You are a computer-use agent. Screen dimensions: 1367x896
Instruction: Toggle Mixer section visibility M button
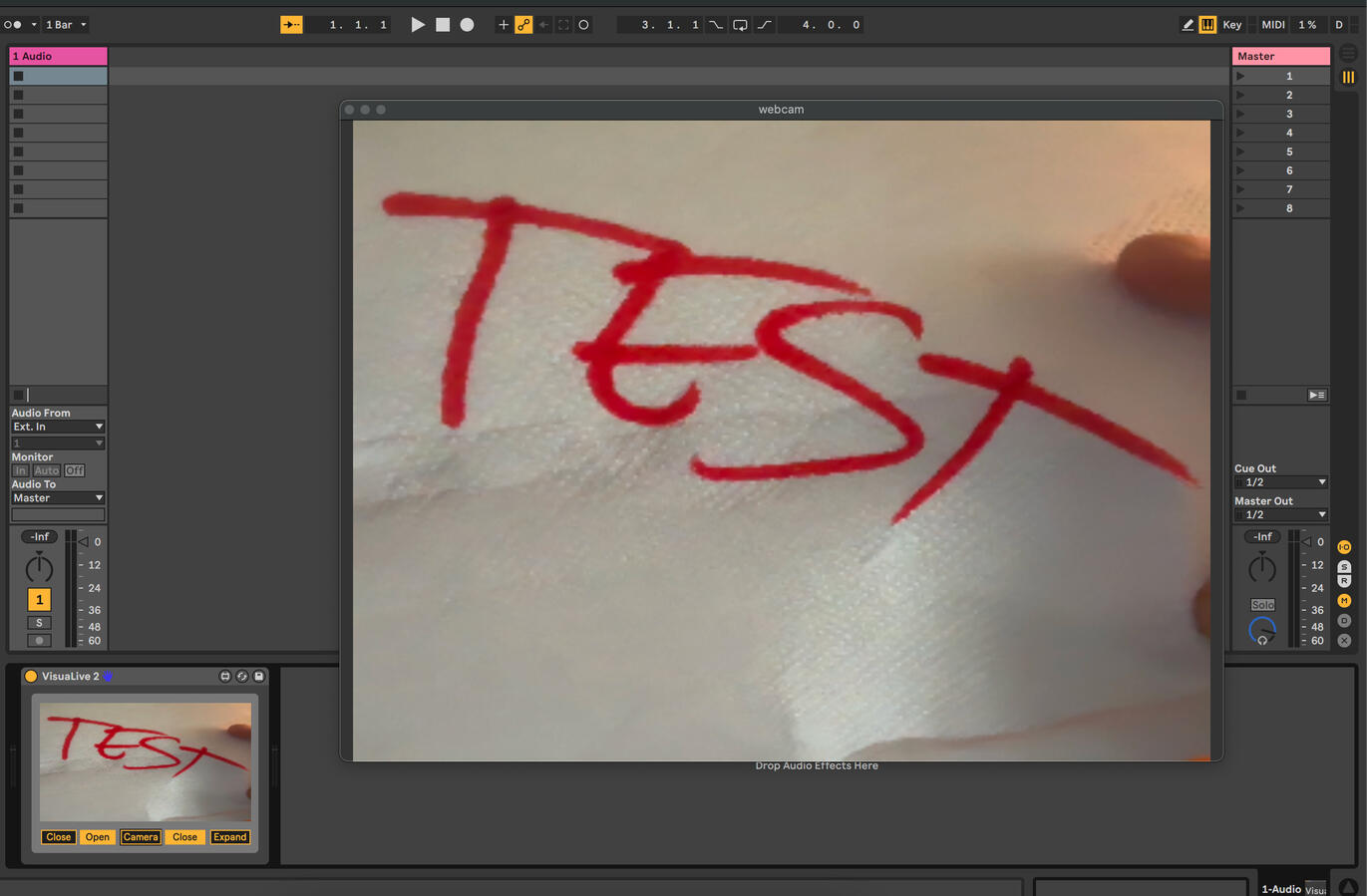tap(1344, 601)
